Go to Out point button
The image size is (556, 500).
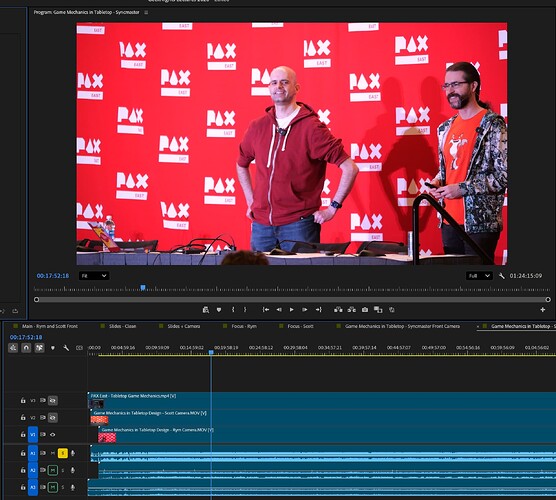318,310
